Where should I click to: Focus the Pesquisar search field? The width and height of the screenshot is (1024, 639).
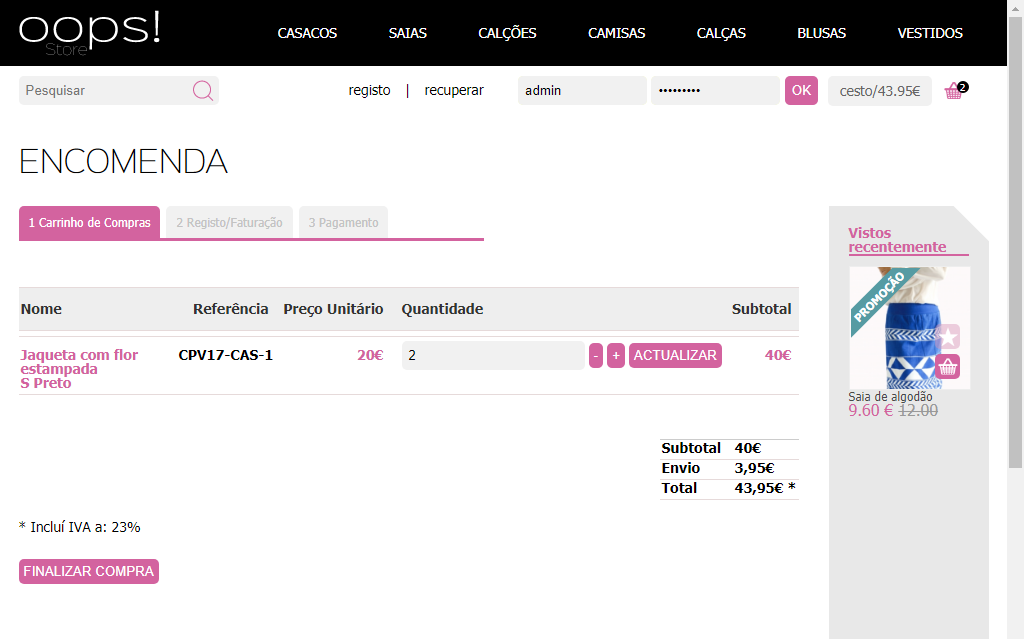click(105, 91)
